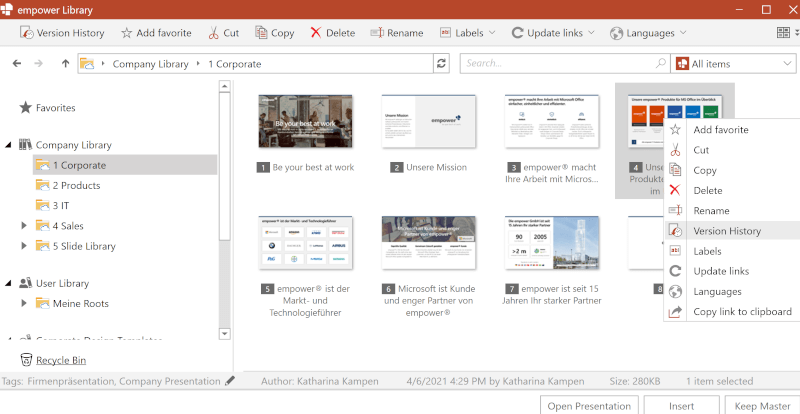Click the Company Library books icon
800x414 pixels.
point(26,145)
